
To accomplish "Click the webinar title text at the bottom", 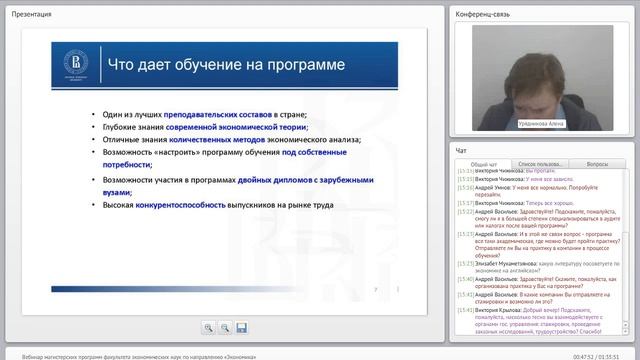I will 139,357.
